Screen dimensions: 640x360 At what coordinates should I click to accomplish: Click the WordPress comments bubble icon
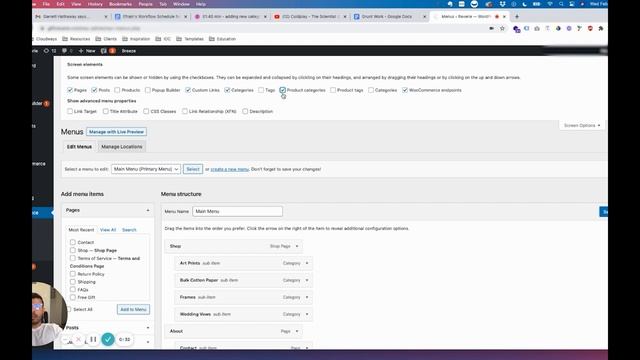point(64,51)
